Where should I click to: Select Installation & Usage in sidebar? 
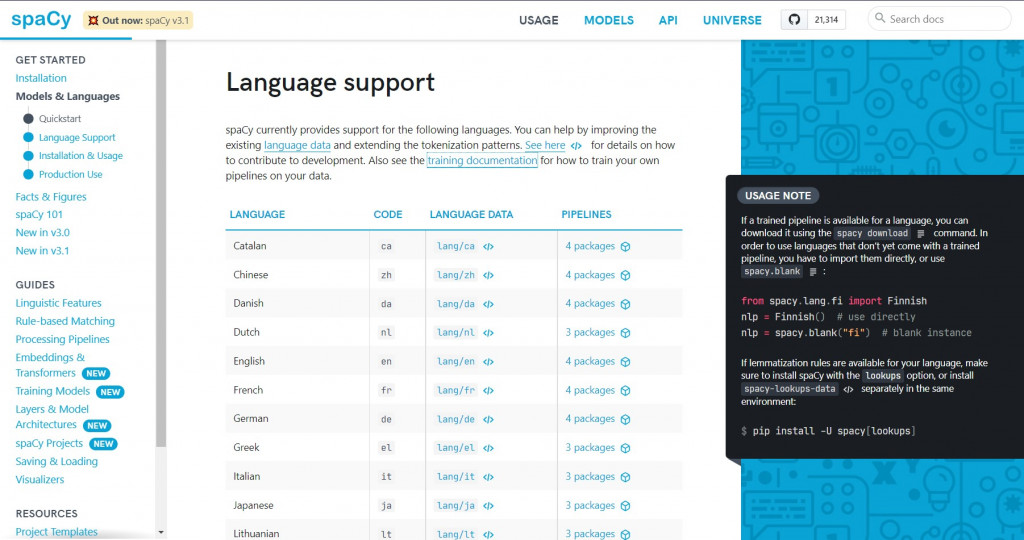point(81,155)
